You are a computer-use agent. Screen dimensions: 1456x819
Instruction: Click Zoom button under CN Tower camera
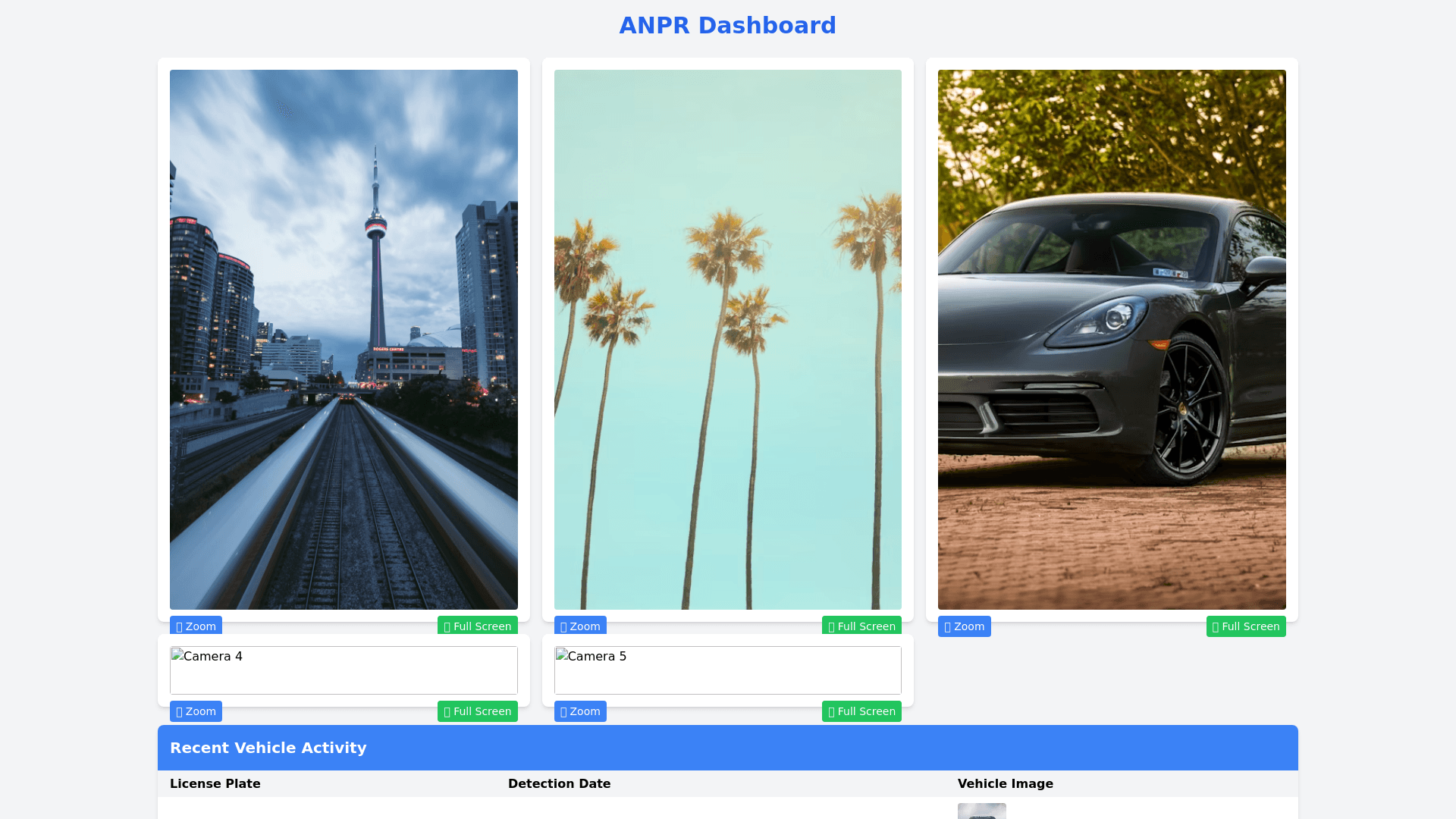[196, 626]
